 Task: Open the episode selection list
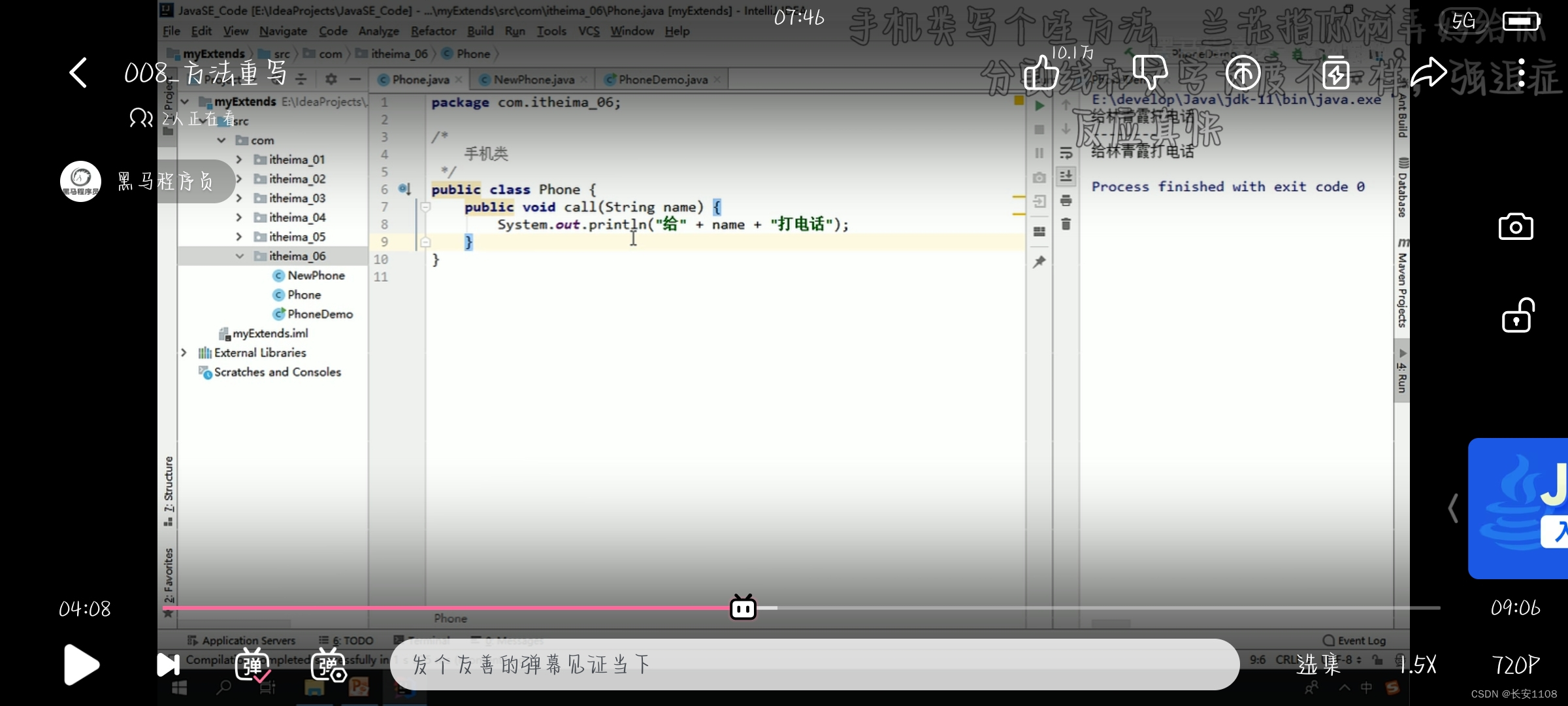click(1318, 665)
